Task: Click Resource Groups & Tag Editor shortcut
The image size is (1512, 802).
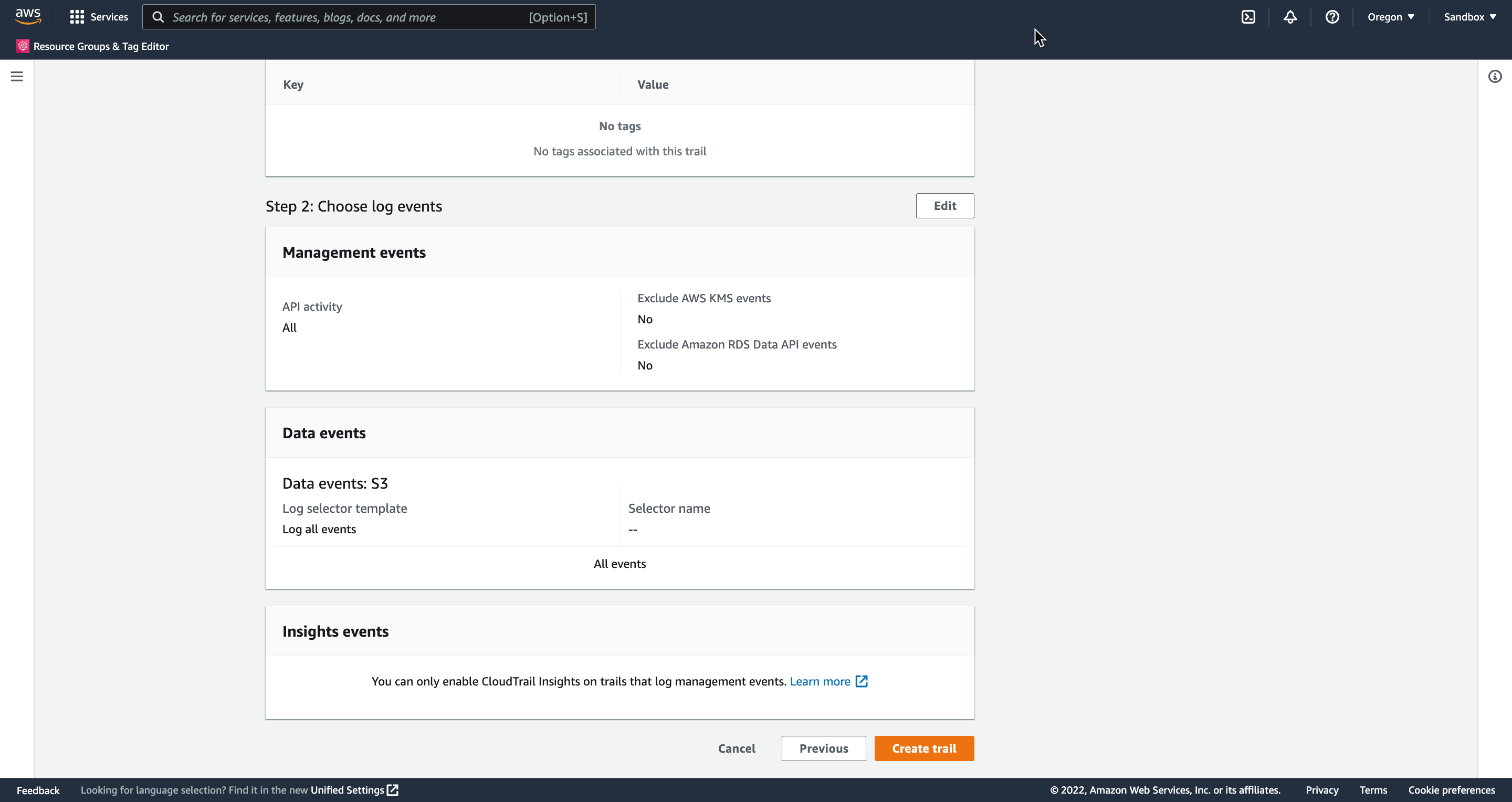Action: point(93,46)
